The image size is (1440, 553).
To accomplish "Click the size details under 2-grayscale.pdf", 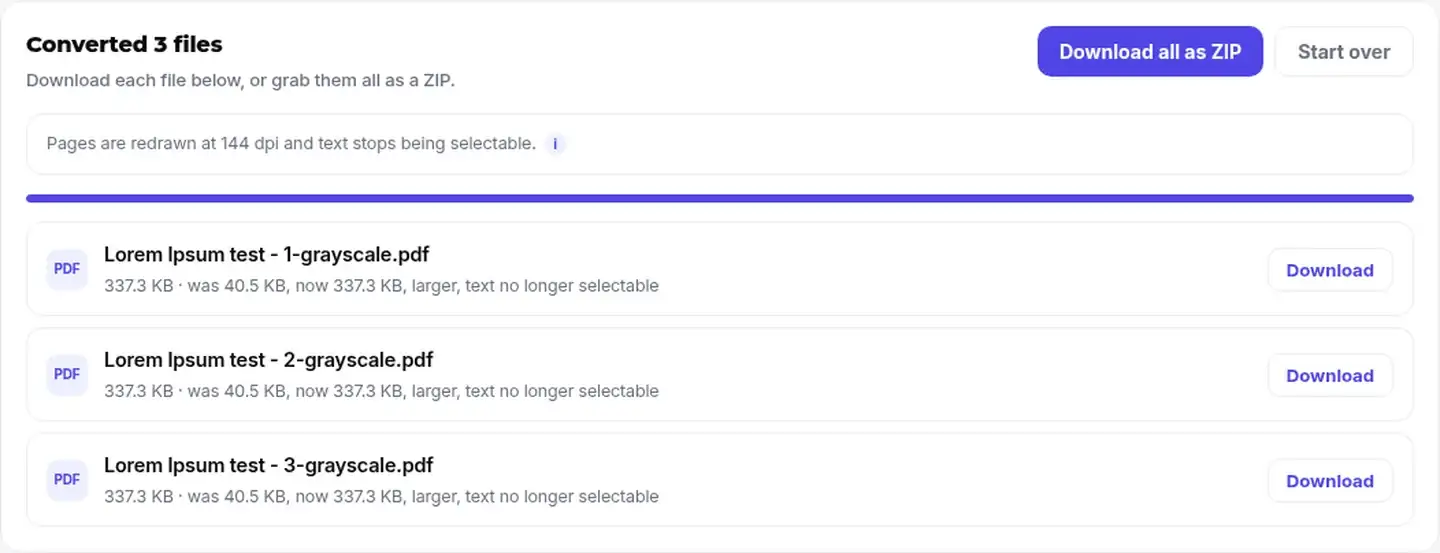I will pyautogui.click(x=381, y=391).
